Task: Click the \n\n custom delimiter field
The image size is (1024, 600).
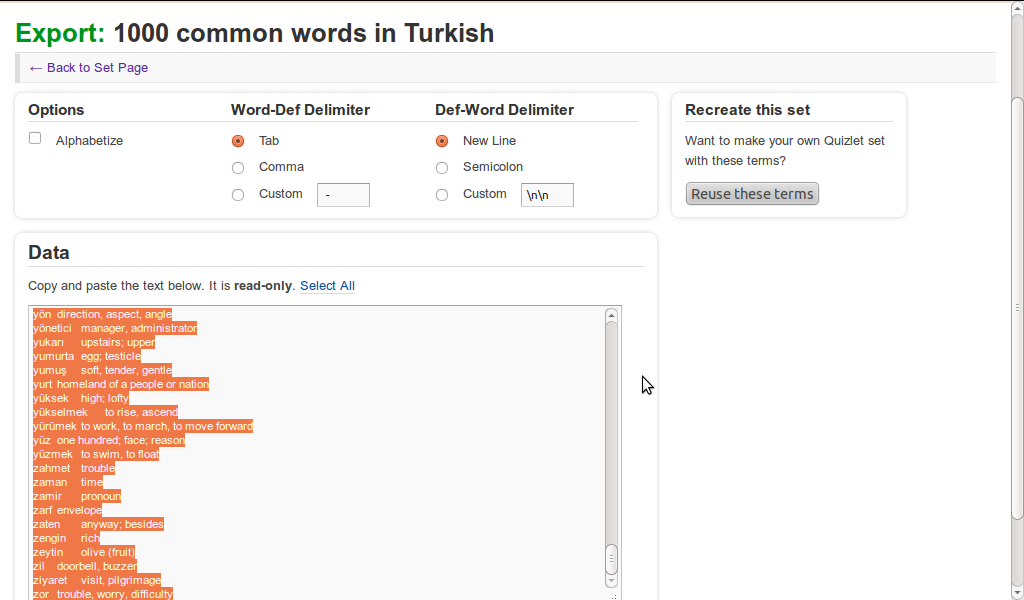Action: coord(546,194)
